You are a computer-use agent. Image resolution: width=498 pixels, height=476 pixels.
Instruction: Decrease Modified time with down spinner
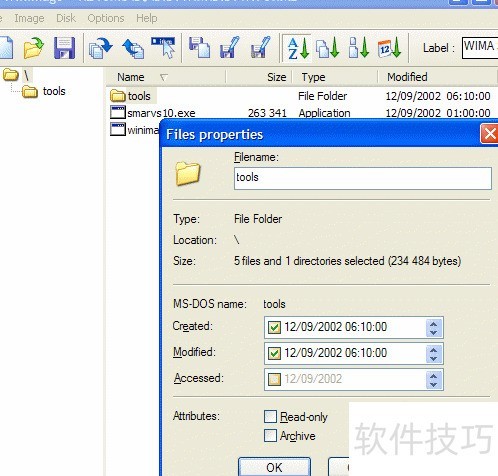(433, 358)
